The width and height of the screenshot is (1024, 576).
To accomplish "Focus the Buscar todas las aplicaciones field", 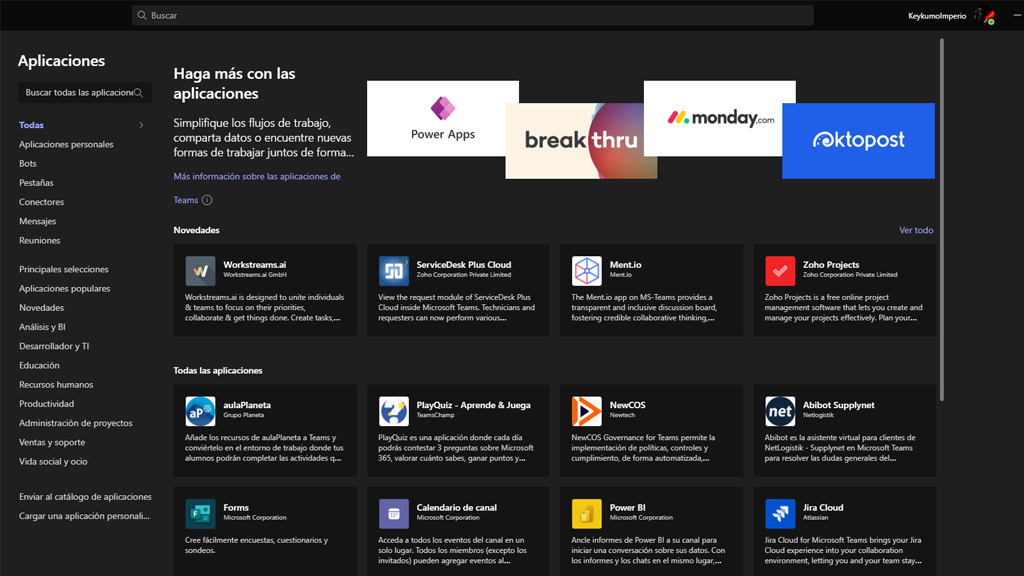I will [x=85, y=93].
